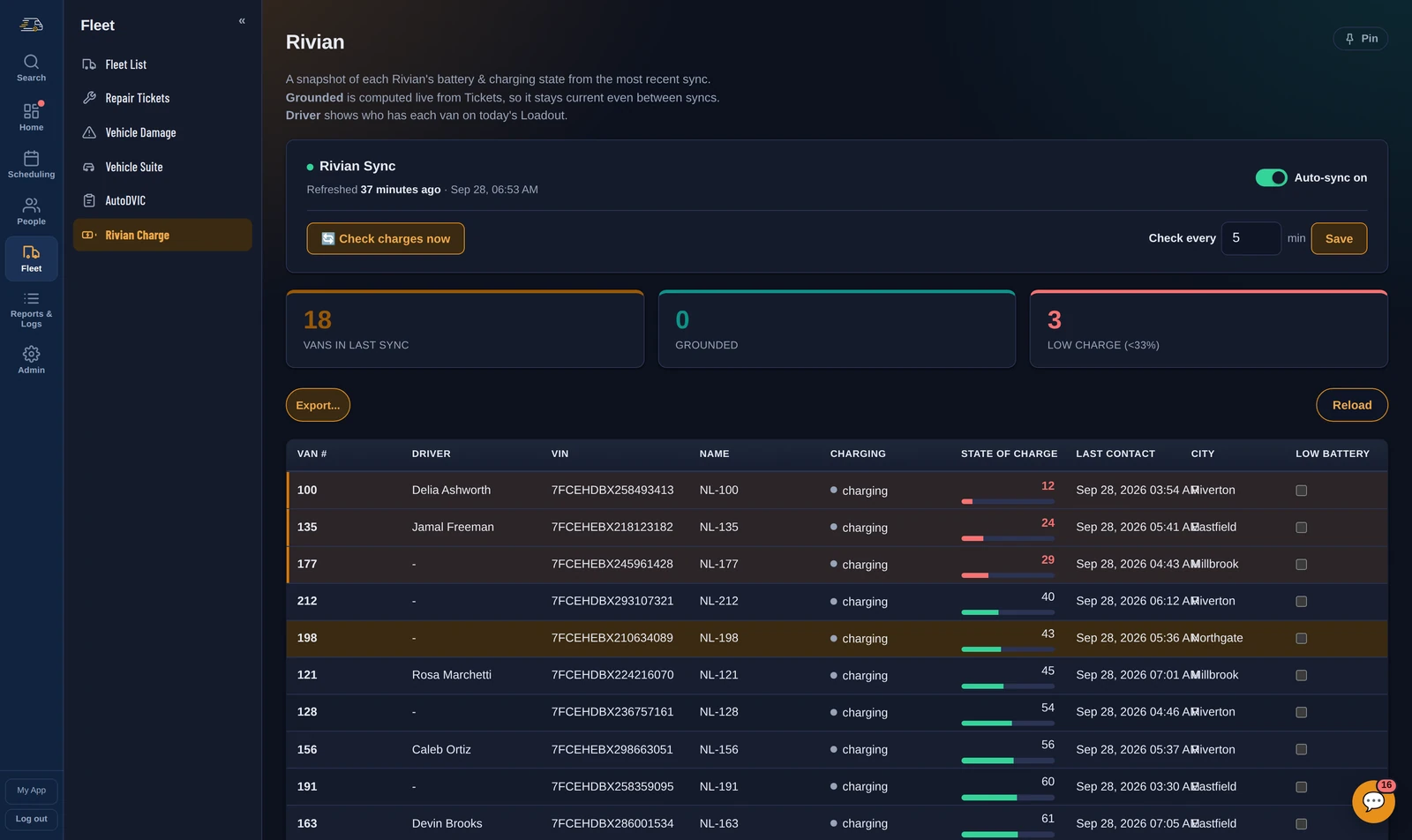Open AutoDVIC page
1412x840 pixels.
coord(162,200)
